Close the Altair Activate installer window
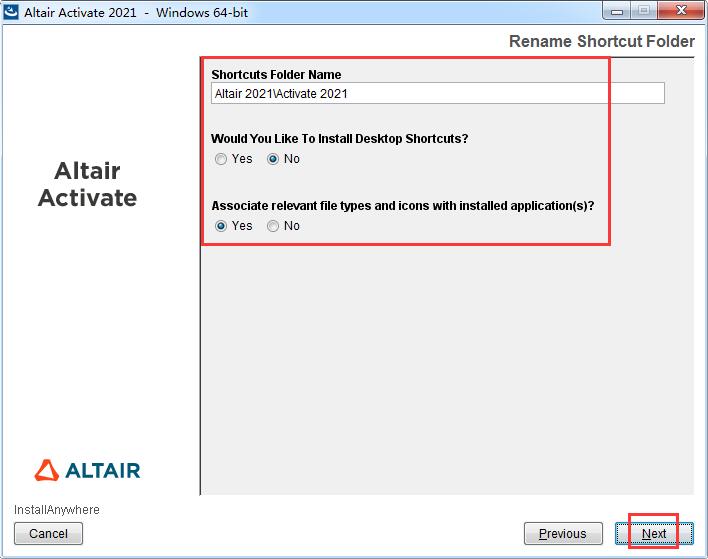 pos(681,11)
